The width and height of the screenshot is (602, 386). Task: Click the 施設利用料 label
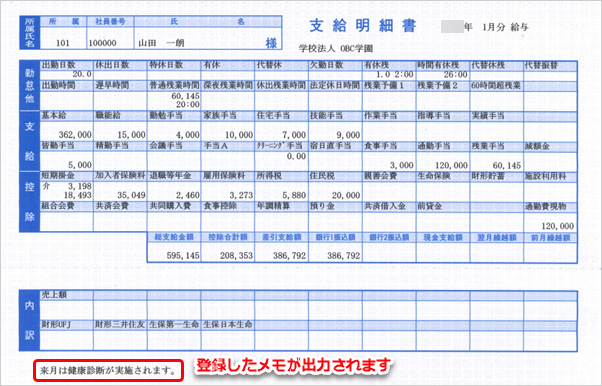[x=546, y=176]
